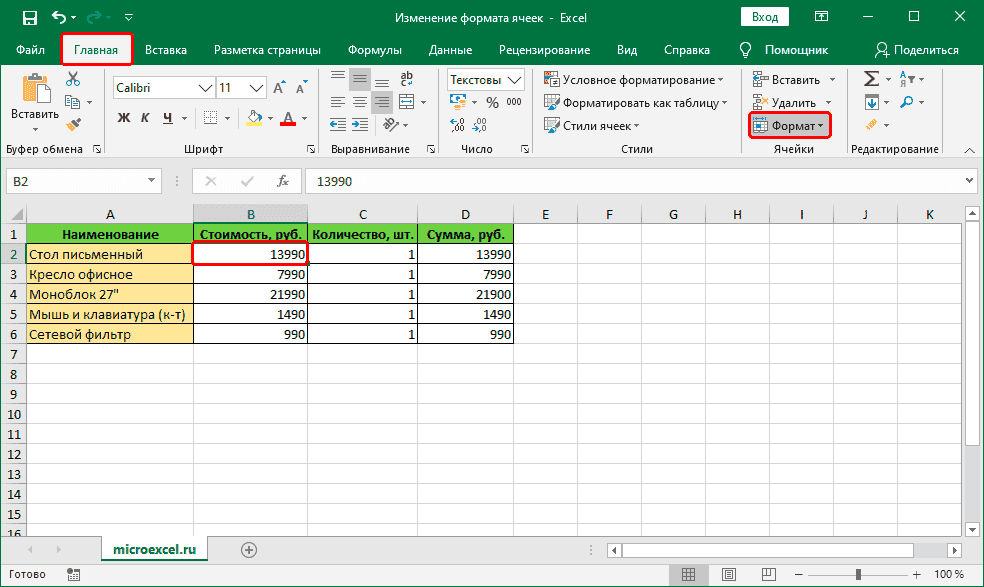Click the AutoSum sigma icon

870,79
